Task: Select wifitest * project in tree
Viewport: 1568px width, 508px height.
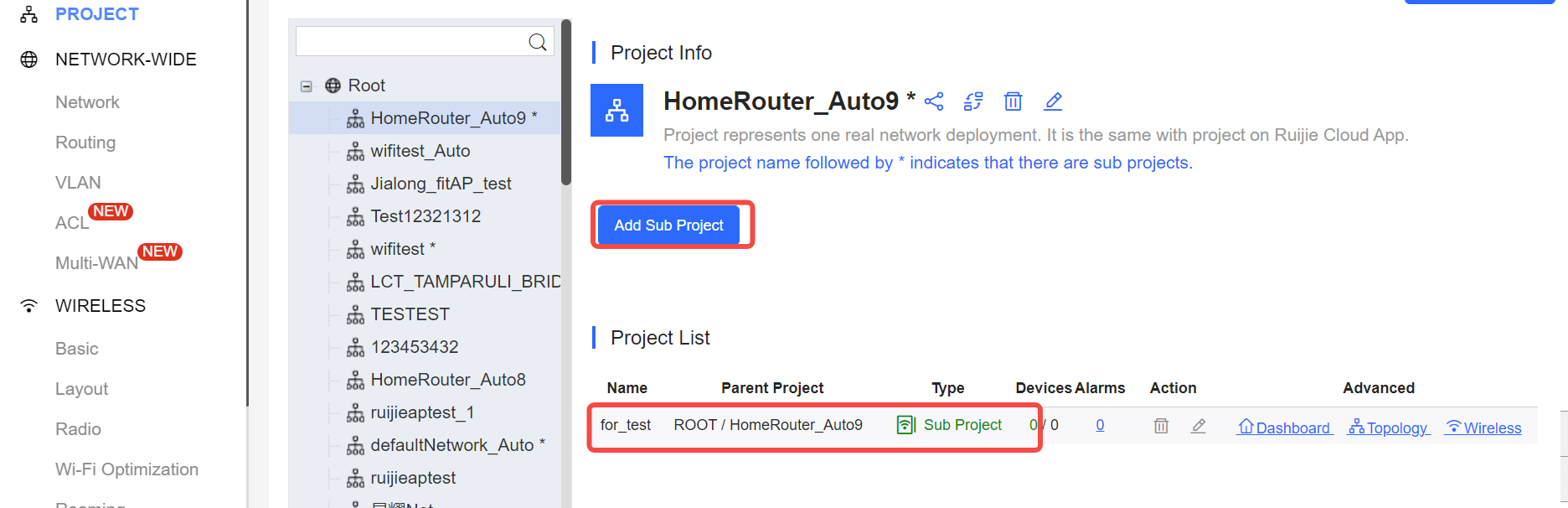Action: 403,249
